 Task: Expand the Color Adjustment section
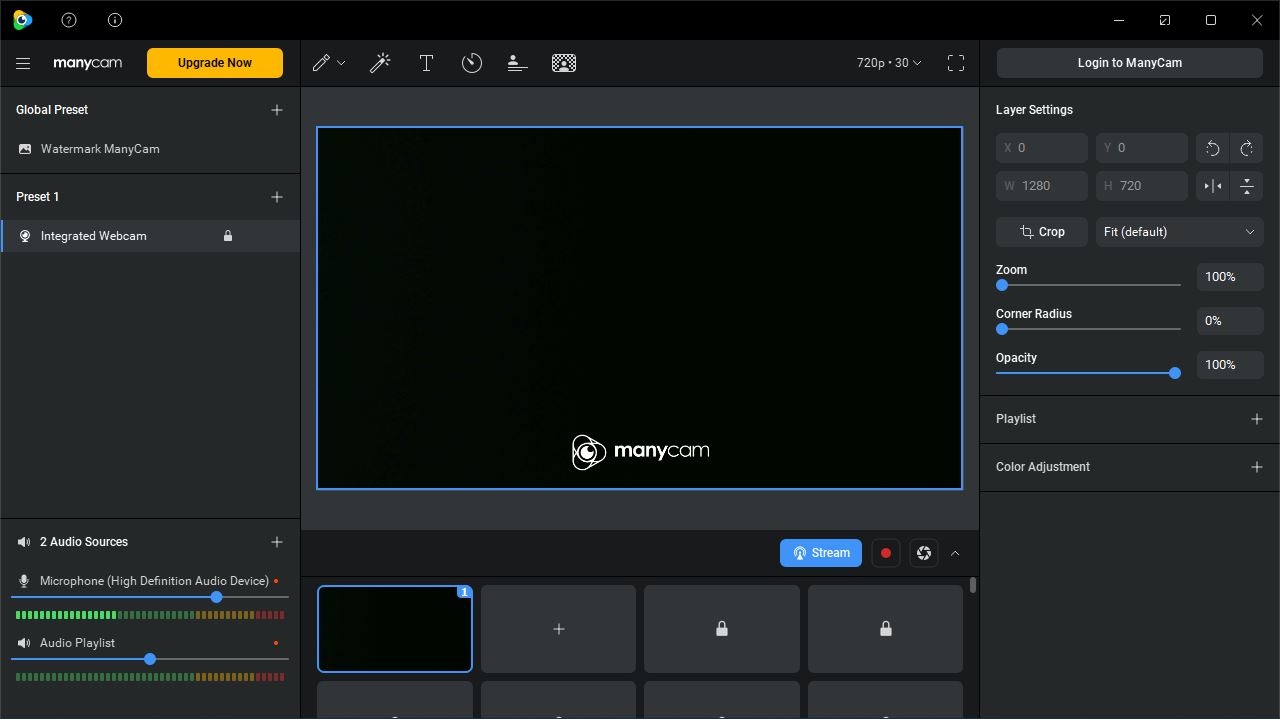1257,467
